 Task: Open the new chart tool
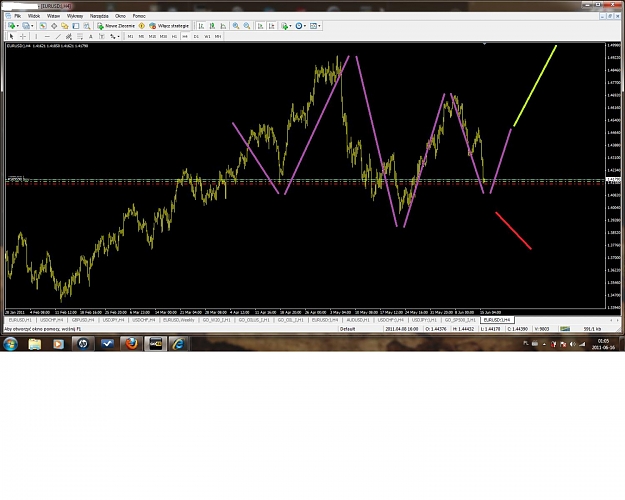(x=11, y=26)
